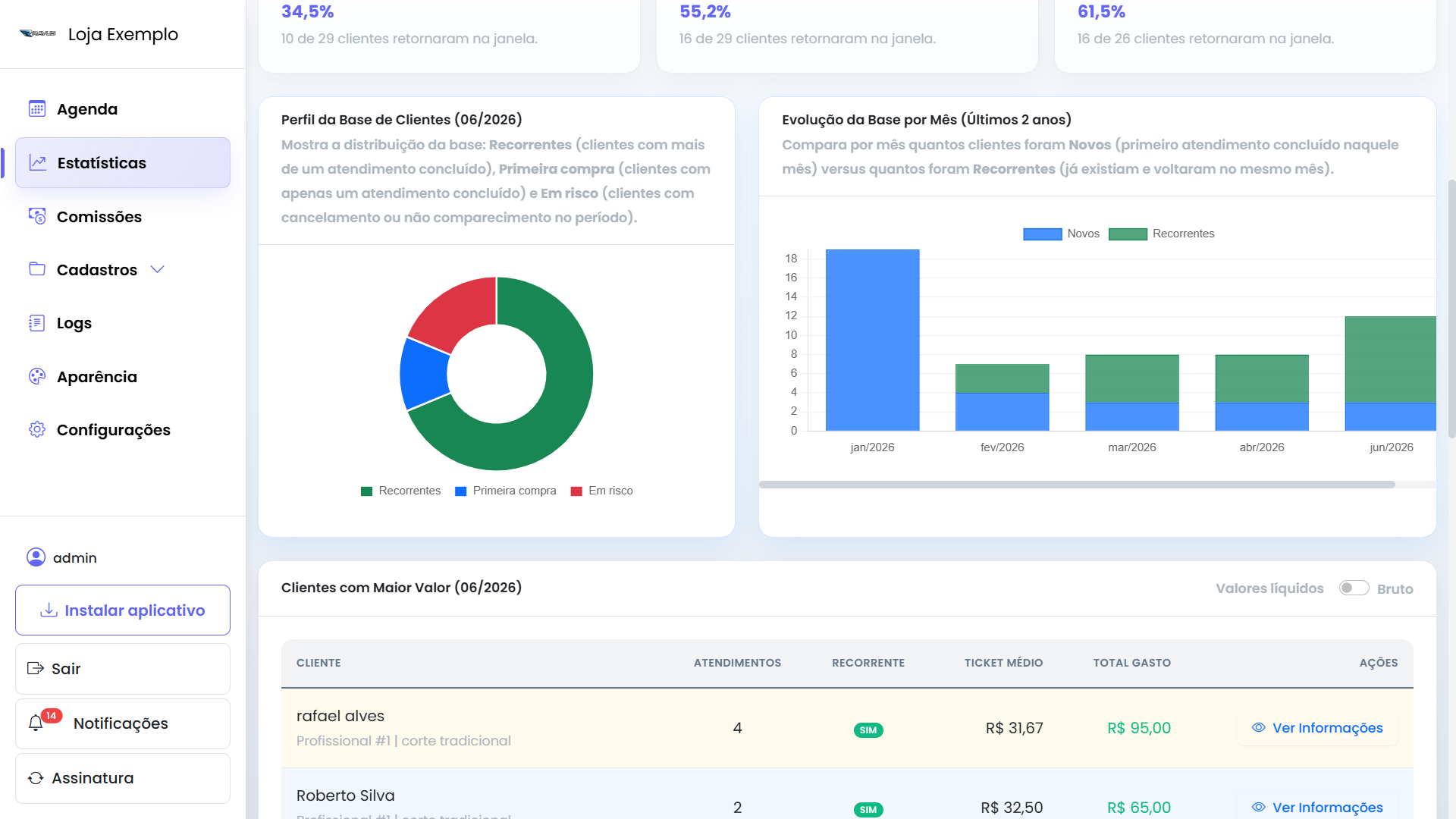Click Ver Informações for rafael alves
Screen dimensions: 1456x819
pyautogui.click(x=1317, y=727)
